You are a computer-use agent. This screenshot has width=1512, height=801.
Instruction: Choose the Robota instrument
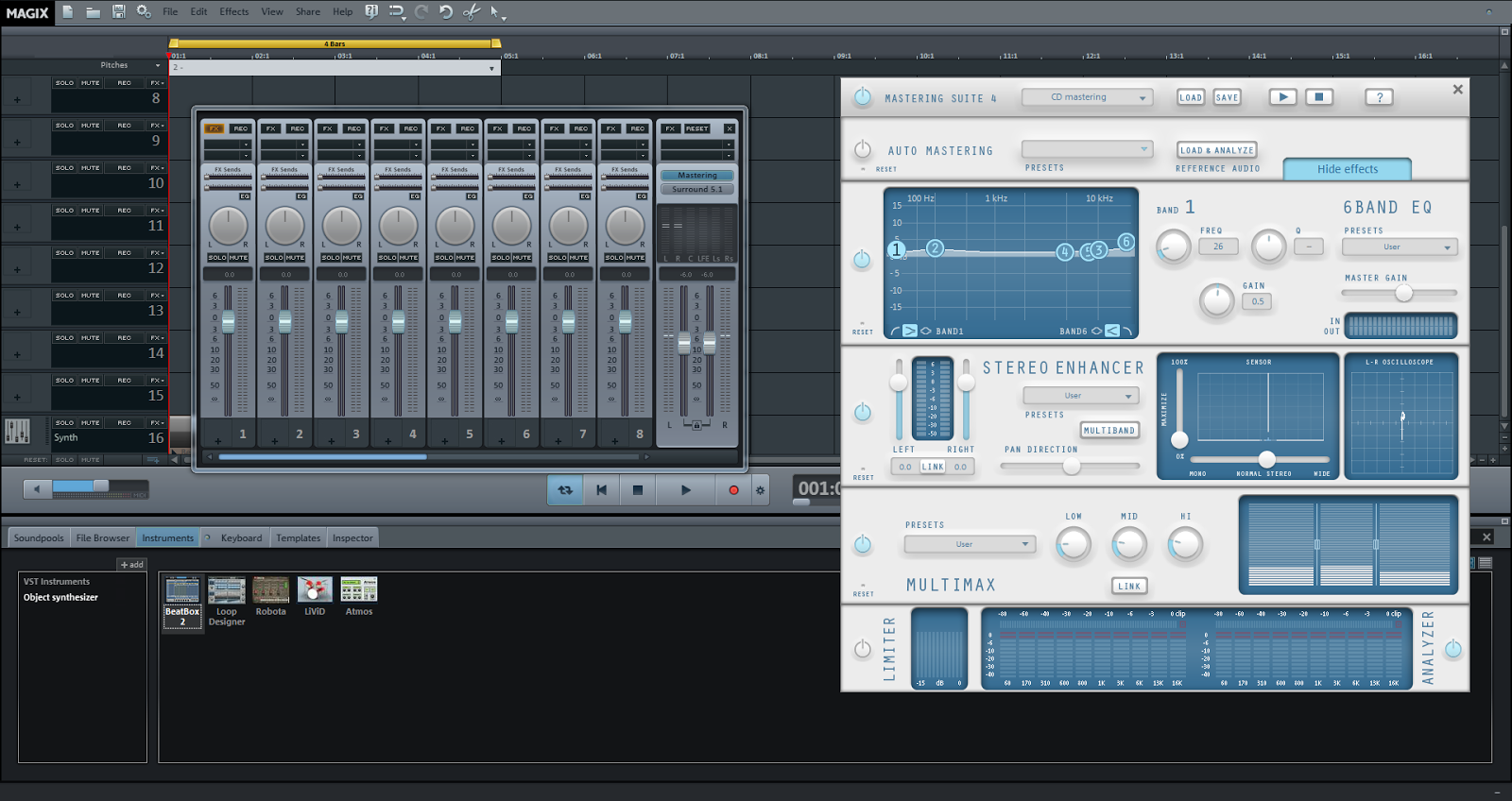pos(270,597)
